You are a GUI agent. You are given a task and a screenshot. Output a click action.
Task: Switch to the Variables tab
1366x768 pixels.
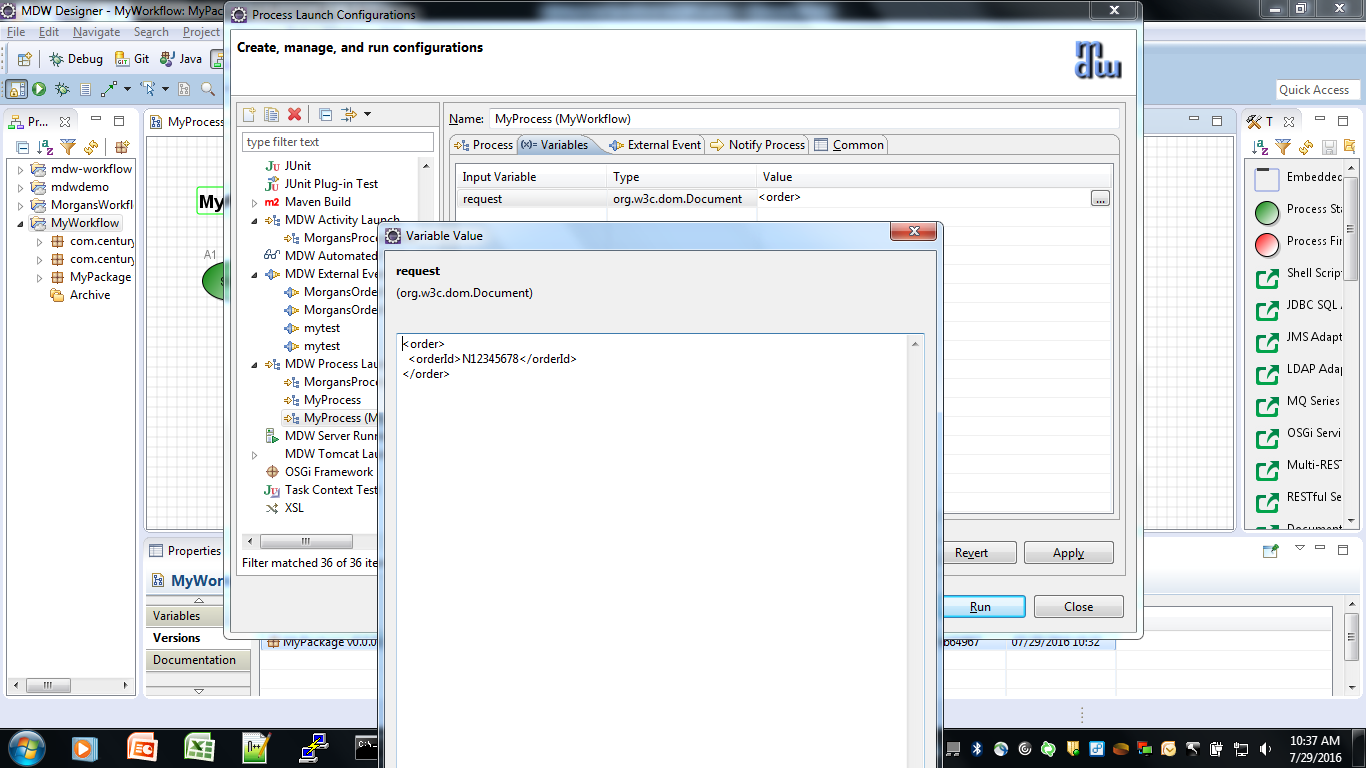coord(555,145)
